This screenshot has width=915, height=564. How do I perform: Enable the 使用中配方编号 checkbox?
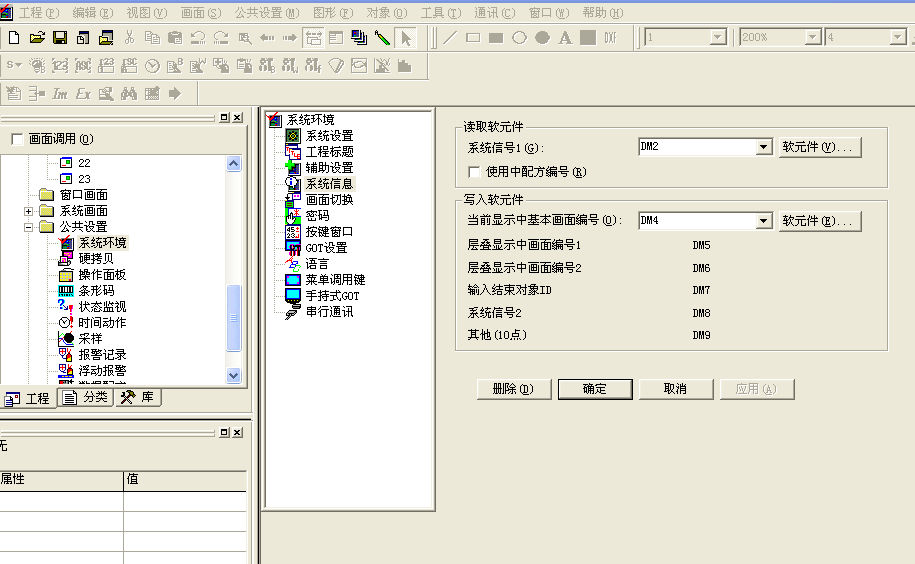(475, 172)
